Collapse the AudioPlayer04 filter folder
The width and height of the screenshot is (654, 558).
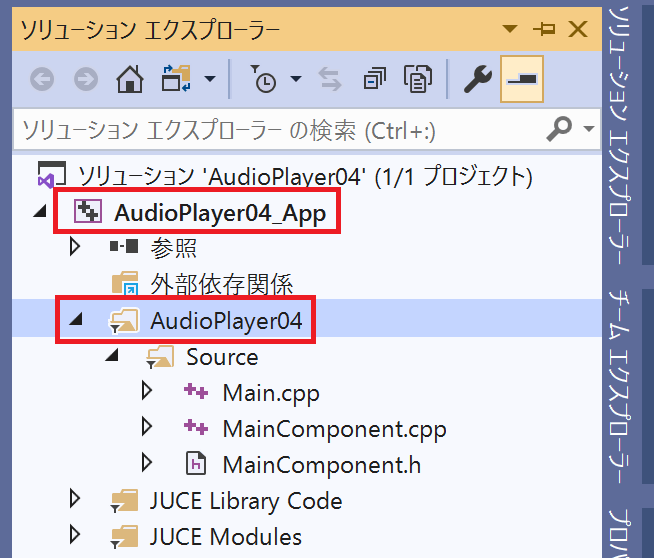[x=76, y=319]
